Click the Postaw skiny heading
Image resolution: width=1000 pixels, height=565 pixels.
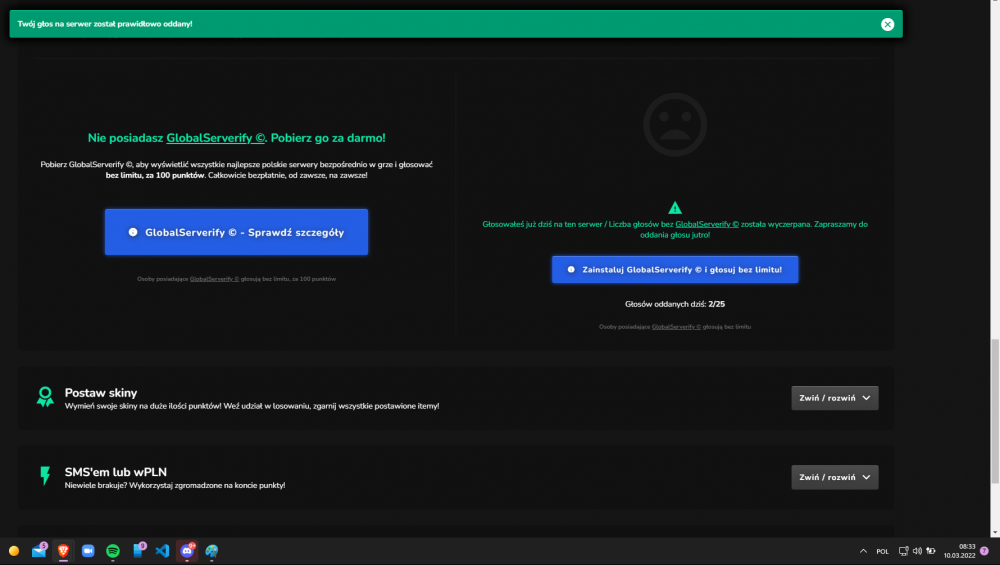[101, 393]
